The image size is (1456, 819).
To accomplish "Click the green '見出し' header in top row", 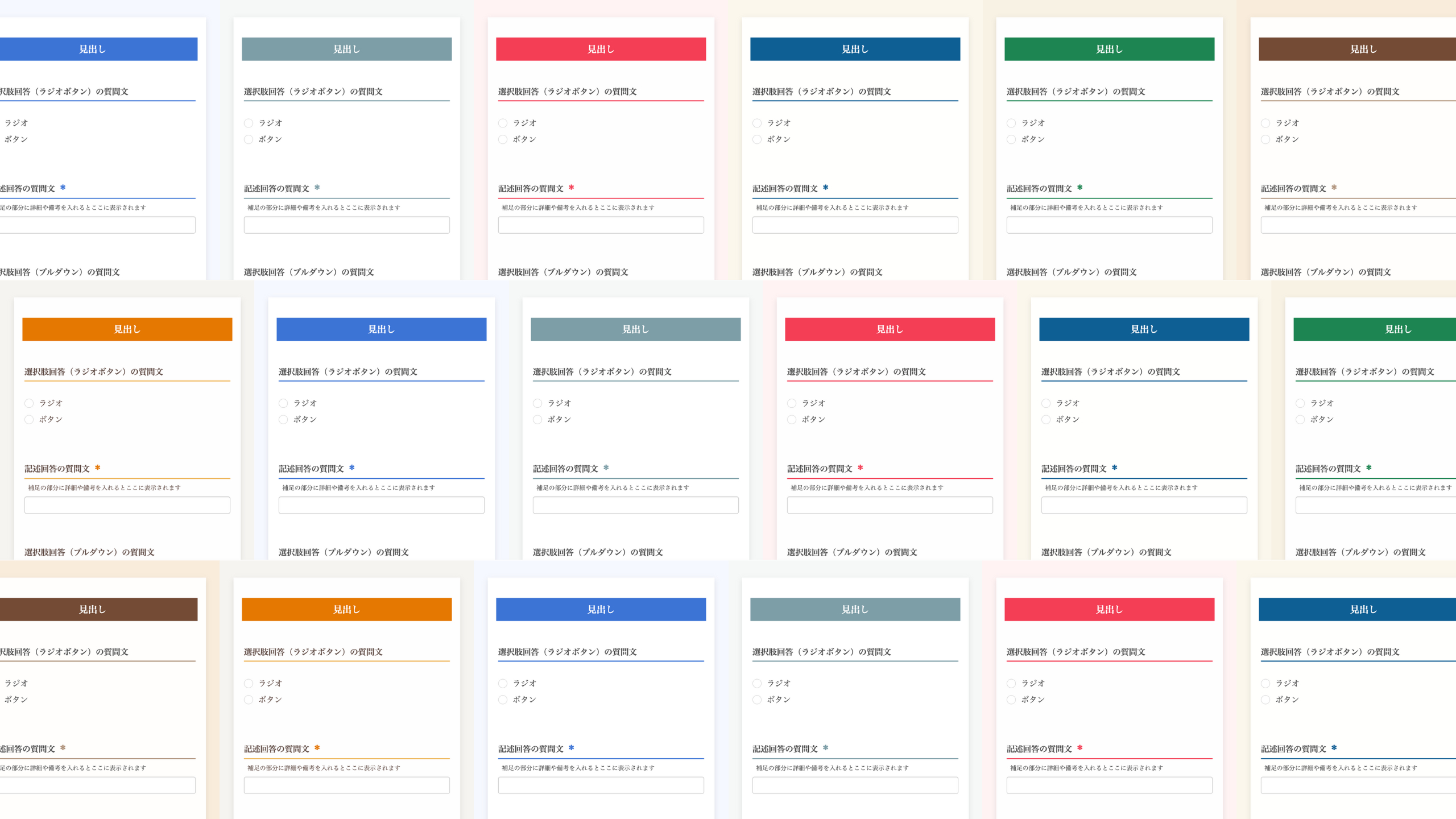I will pyautogui.click(x=1109, y=49).
